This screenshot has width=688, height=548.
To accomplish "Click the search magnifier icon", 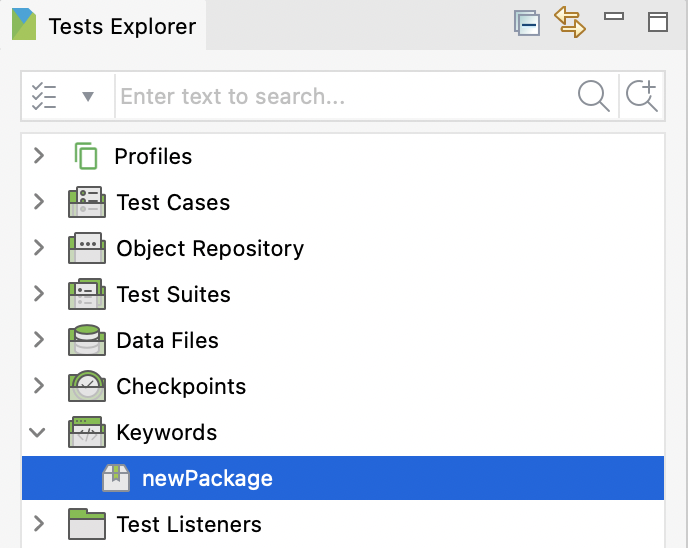I will (x=594, y=96).
